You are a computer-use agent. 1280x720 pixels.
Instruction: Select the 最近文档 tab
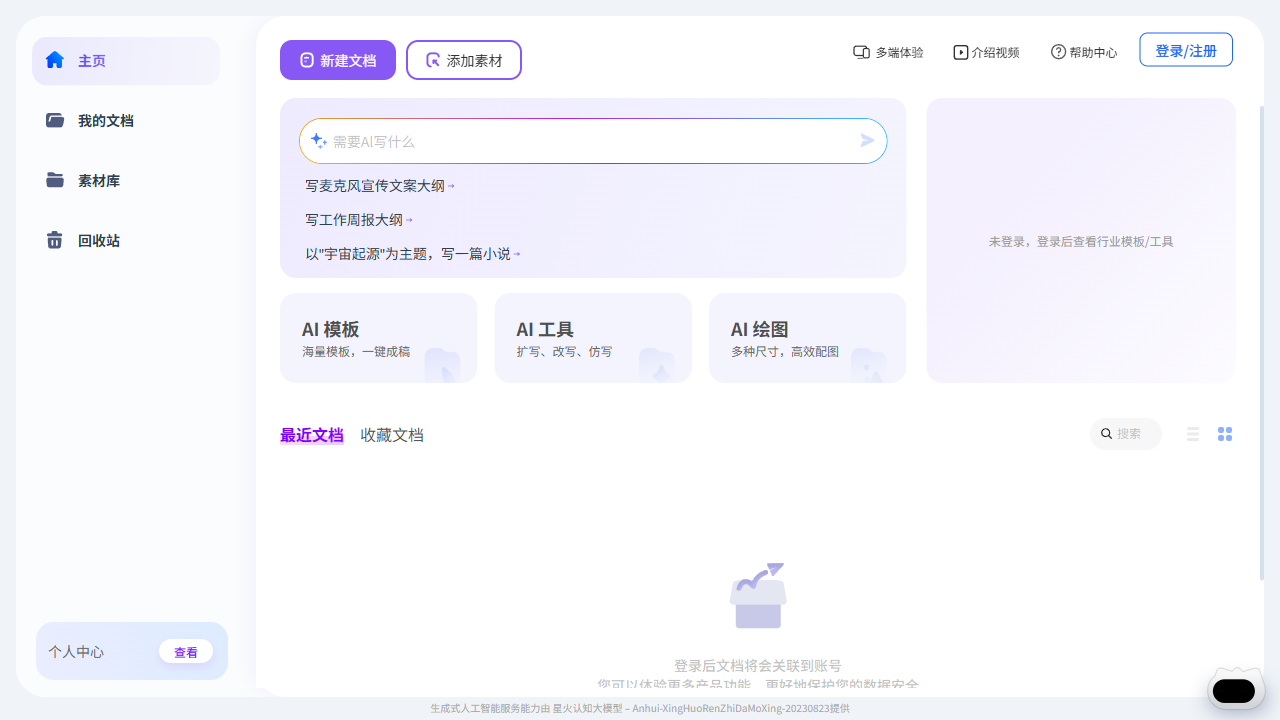(312, 435)
